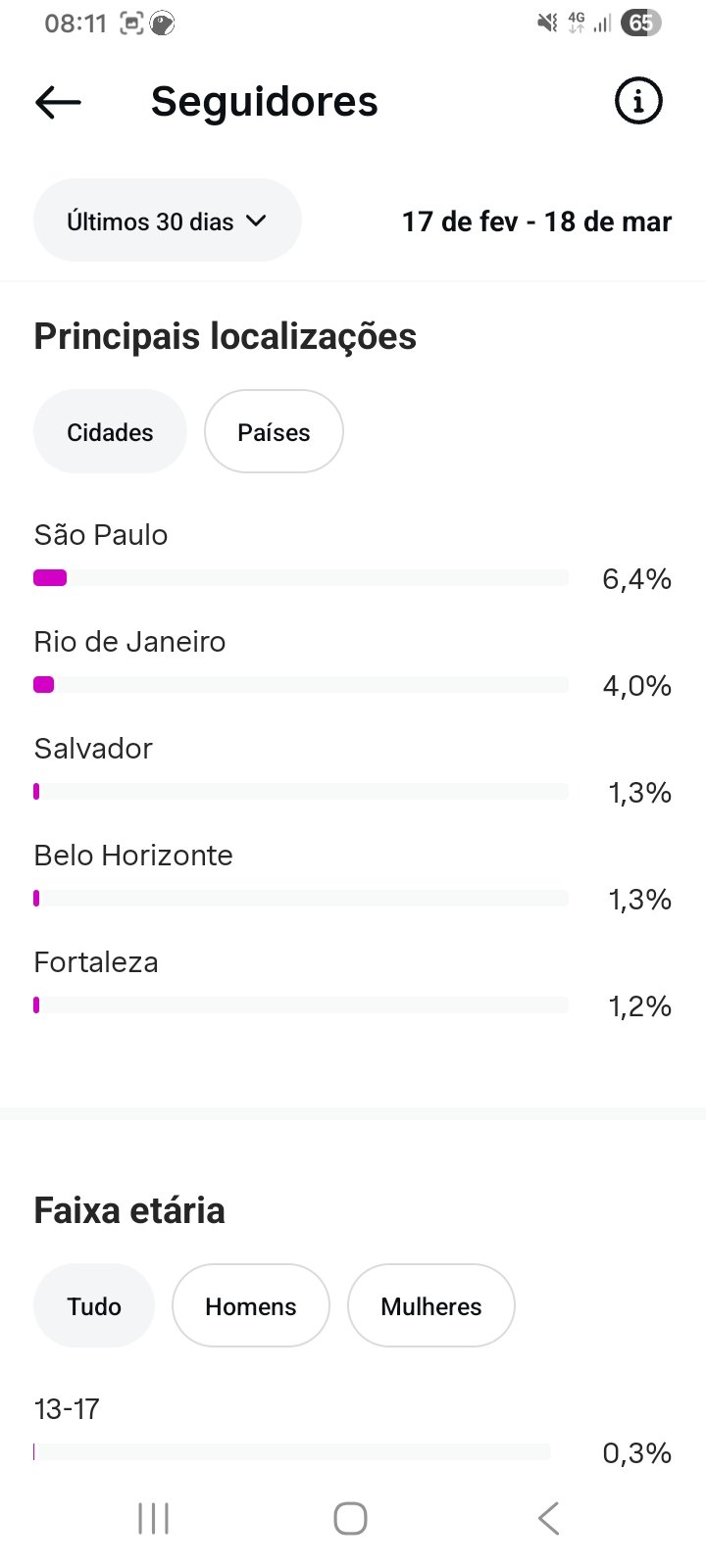Open the info icon for Seguidores
The image size is (706, 1568).
coord(638,101)
